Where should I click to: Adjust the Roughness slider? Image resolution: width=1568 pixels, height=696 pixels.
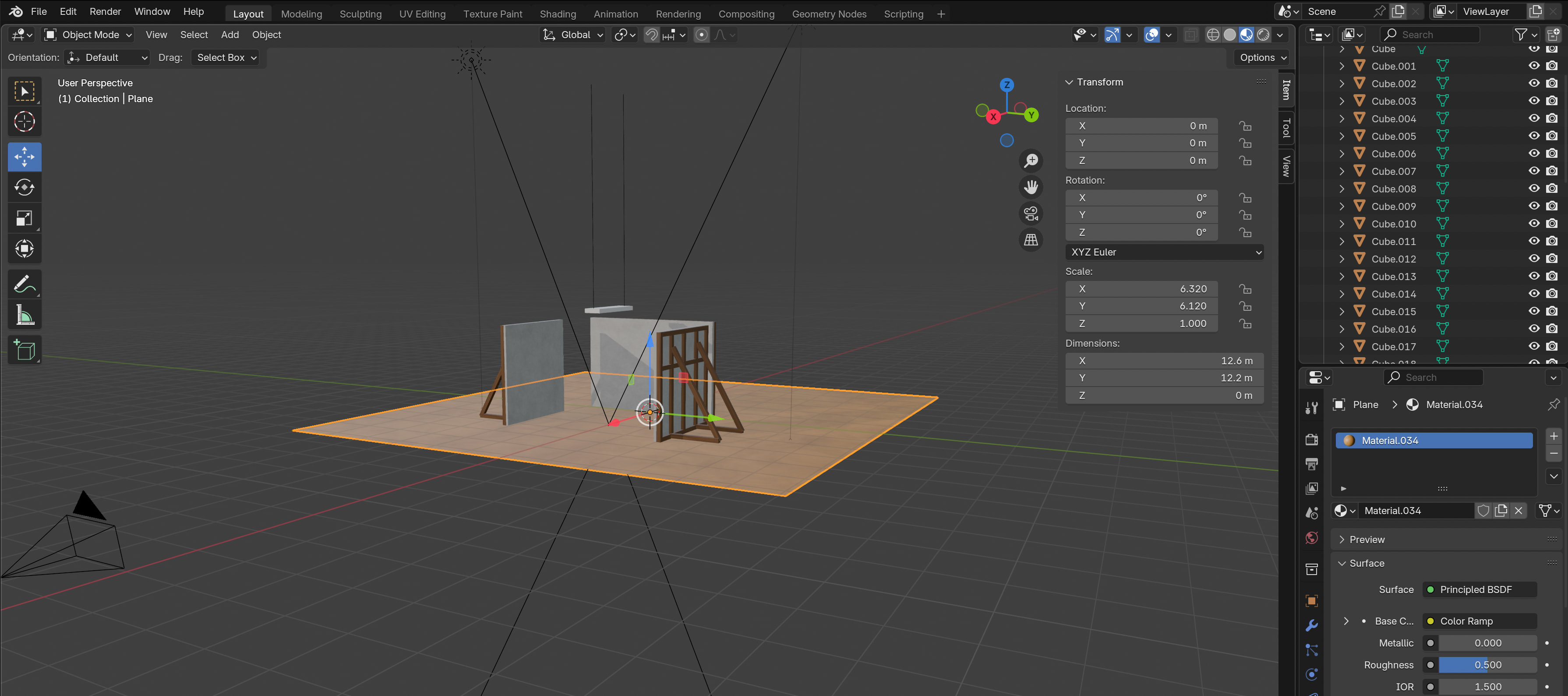1488,665
